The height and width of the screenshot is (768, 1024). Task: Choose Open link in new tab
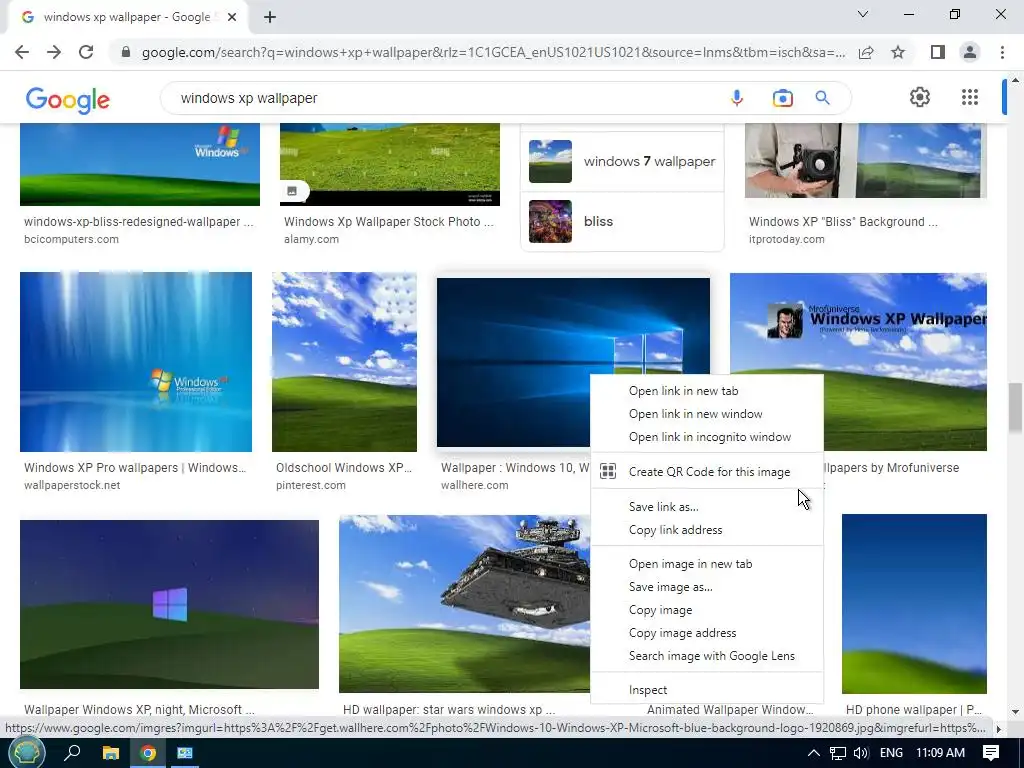[x=707, y=391]
